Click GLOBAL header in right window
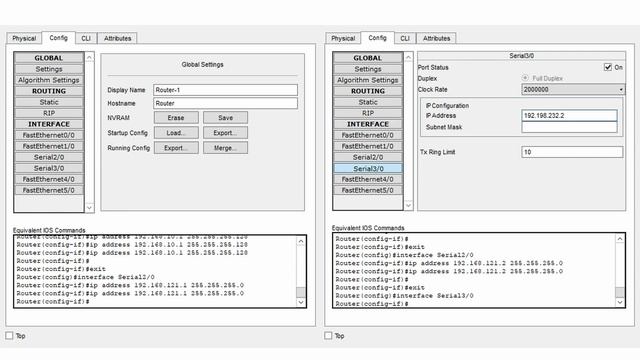The height and width of the screenshot is (360, 640). [368, 58]
